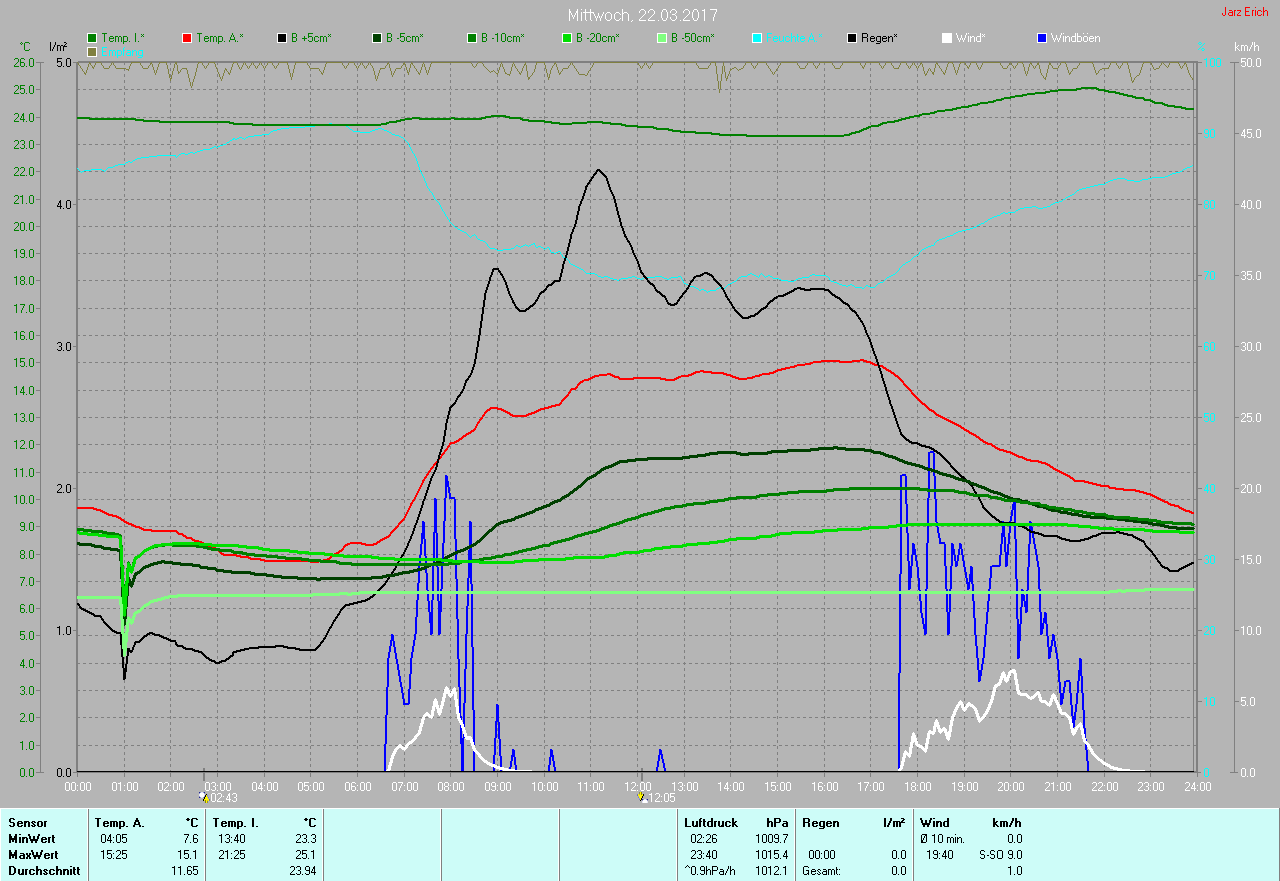Click the marker icon at 02:43
Screen dimensions: 1280x881
[x=204, y=798]
